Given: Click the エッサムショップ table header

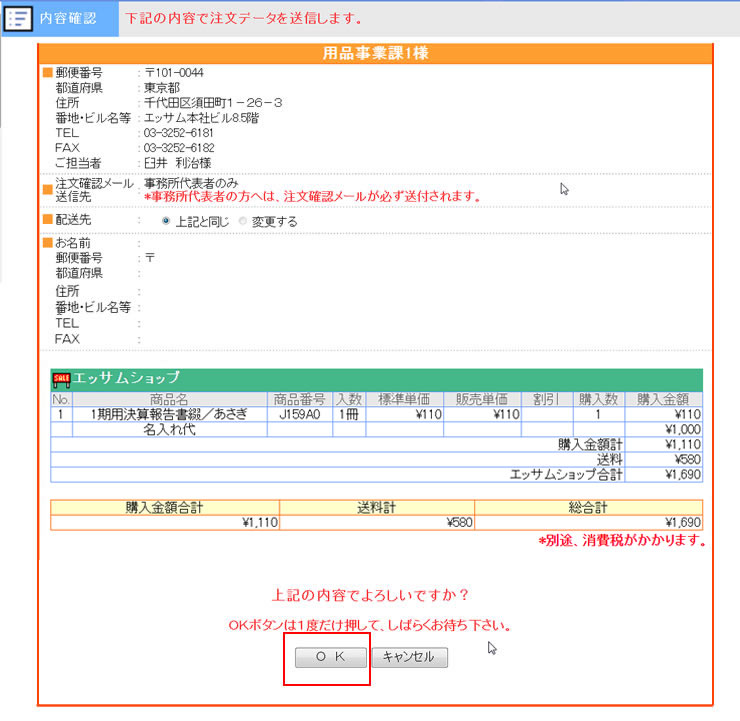Looking at the screenshot, I should (x=376, y=379).
